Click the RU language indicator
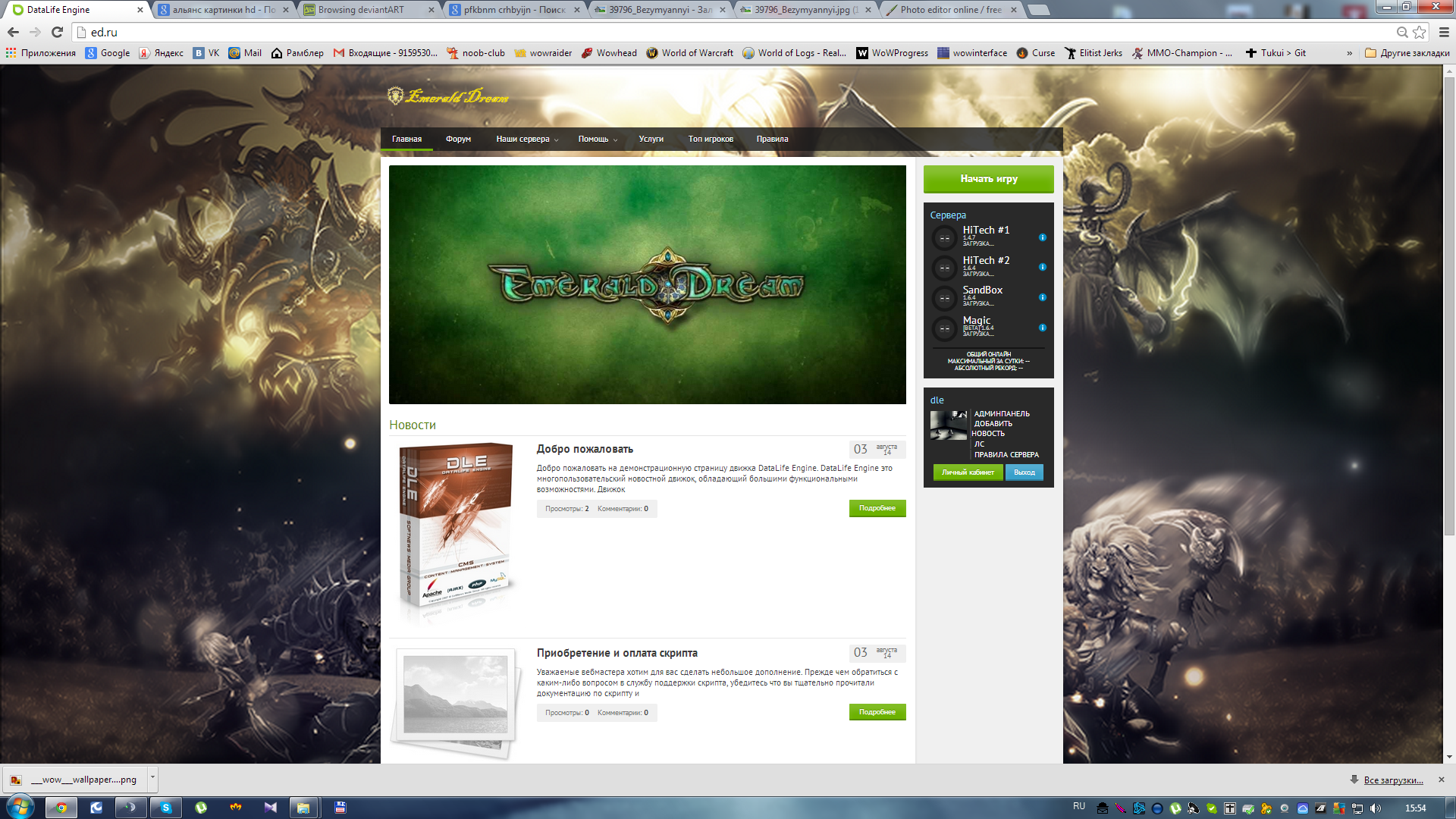Viewport: 1456px width, 819px height. pyautogui.click(x=1079, y=806)
